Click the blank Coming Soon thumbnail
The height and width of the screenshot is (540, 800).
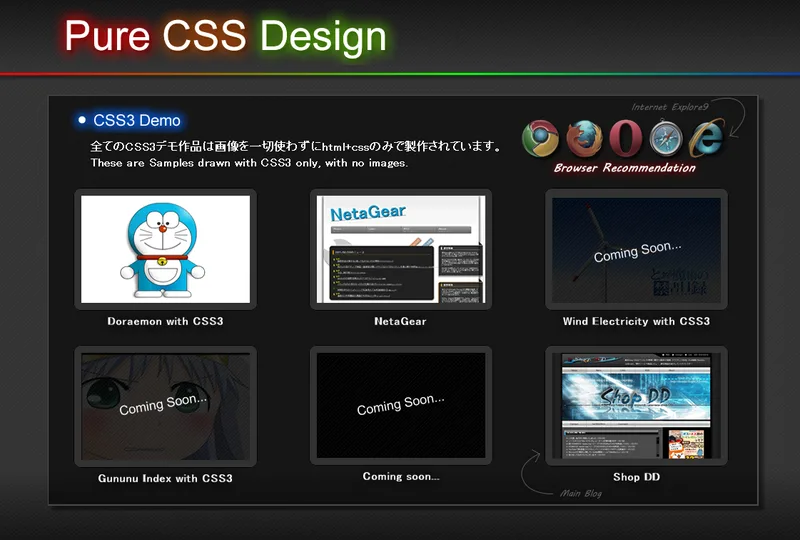click(x=400, y=405)
